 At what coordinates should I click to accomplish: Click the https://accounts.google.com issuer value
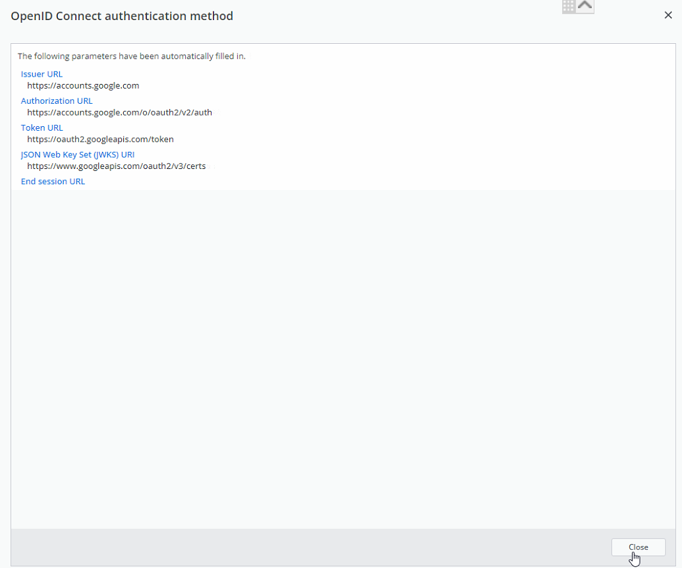click(83, 86)
